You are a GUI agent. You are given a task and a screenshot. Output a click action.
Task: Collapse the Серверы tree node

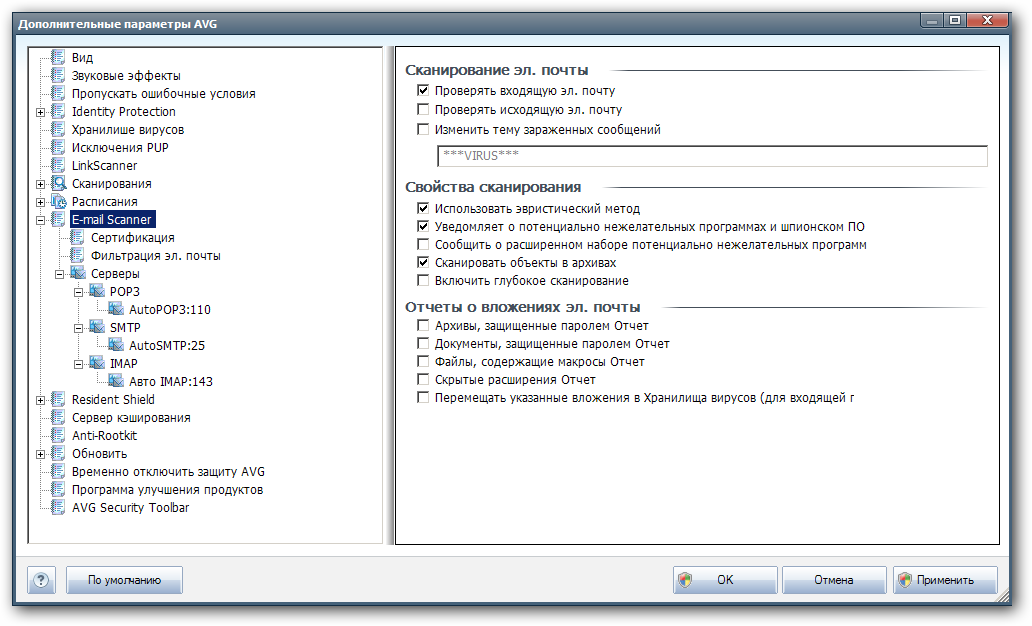60,274
